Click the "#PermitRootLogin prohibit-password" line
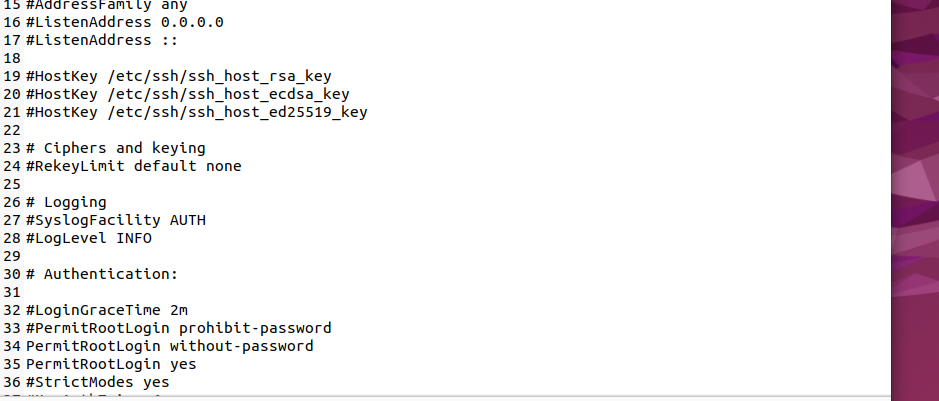Screen dimensions: 939x401 [x=178, y=328]
